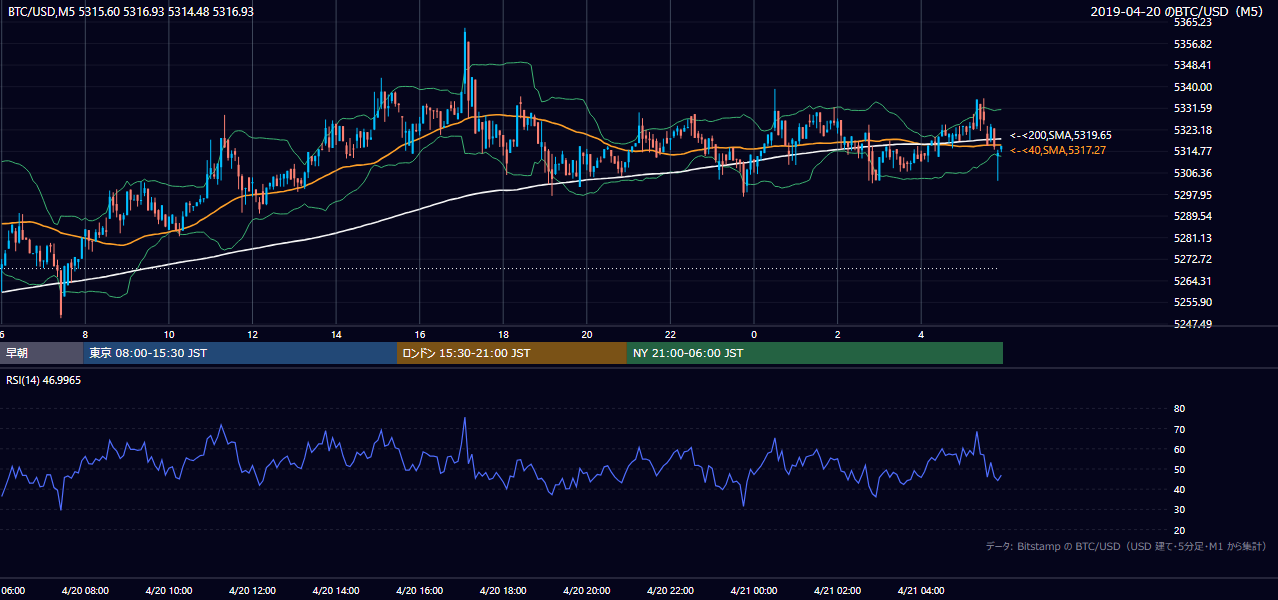Click the 4/20 14:00 bottom date label
The height and width of the screenshot is (600, 1278).
[x=336, y=591]
